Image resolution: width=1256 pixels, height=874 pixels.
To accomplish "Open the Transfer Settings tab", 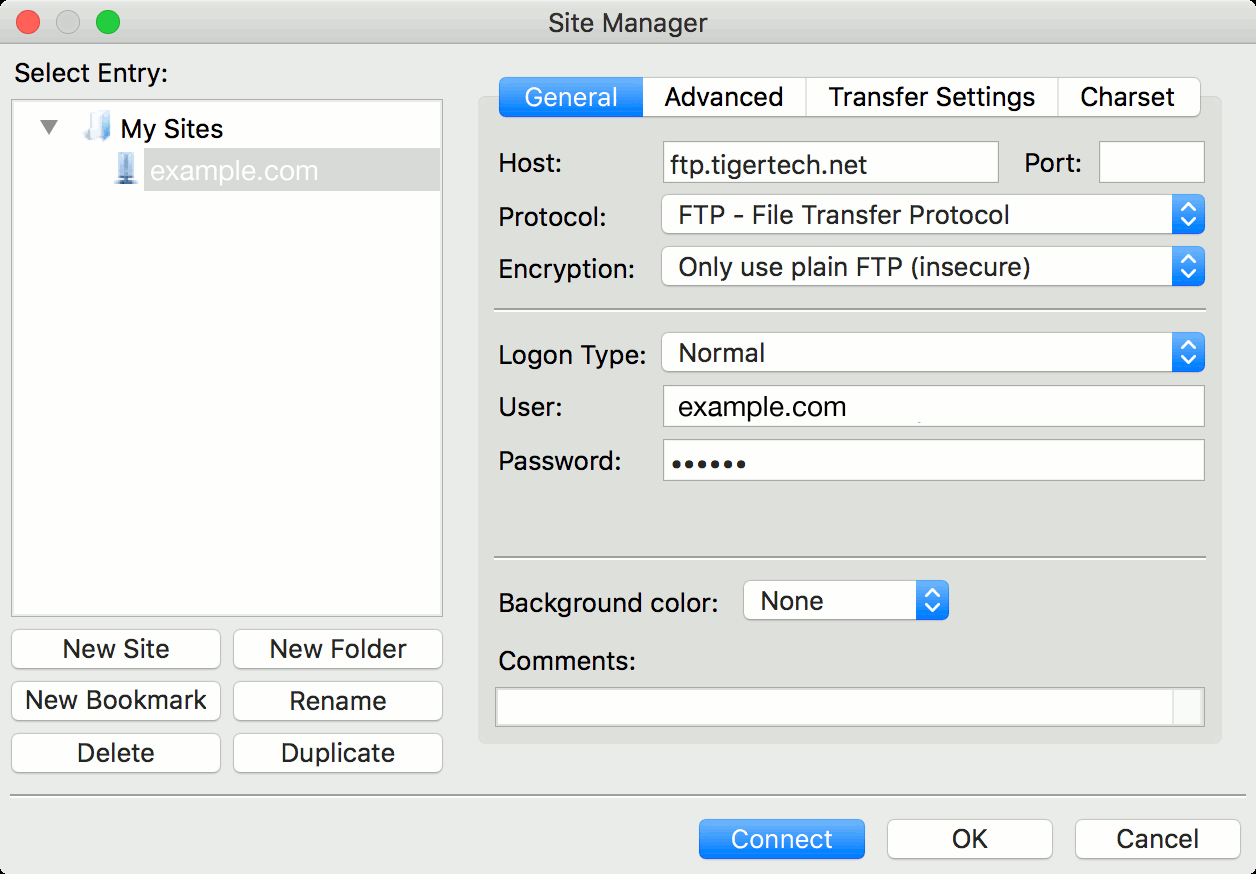I will point(931,97).
